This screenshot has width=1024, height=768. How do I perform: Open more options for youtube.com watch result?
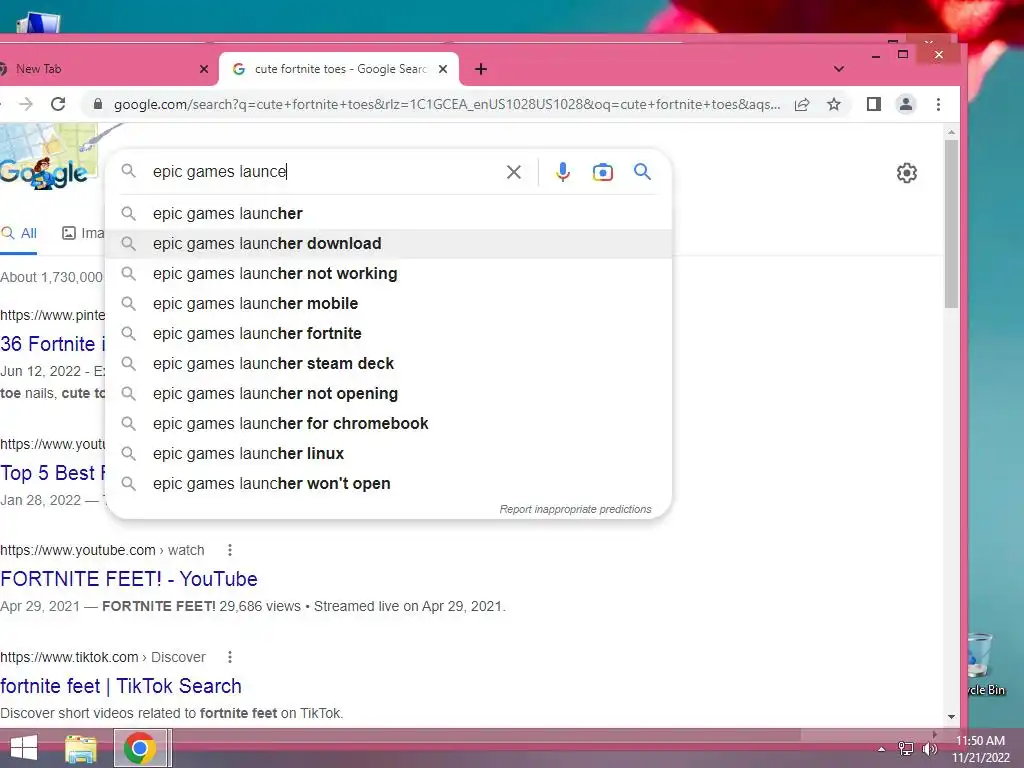click(x=230, y=550)
